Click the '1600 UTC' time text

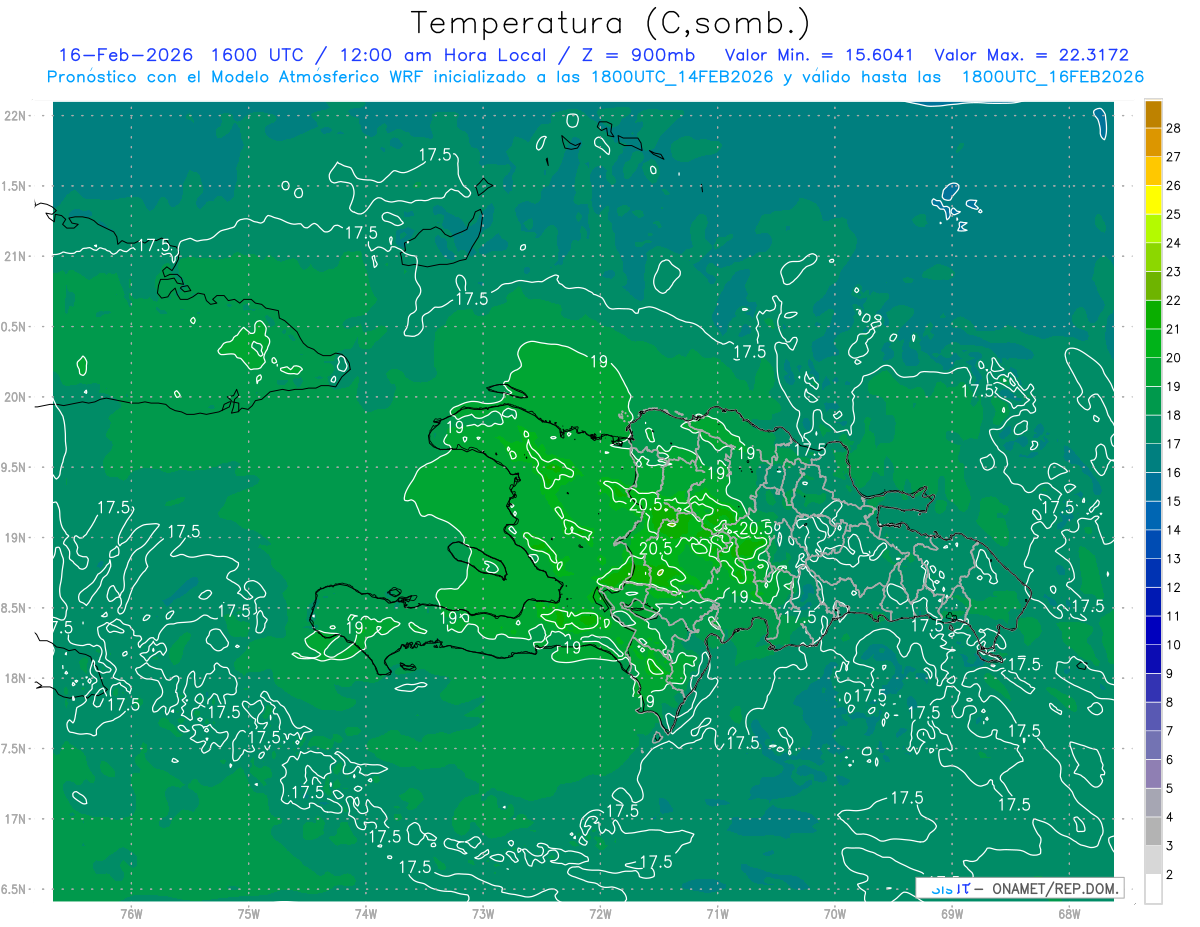pos(260,55)
